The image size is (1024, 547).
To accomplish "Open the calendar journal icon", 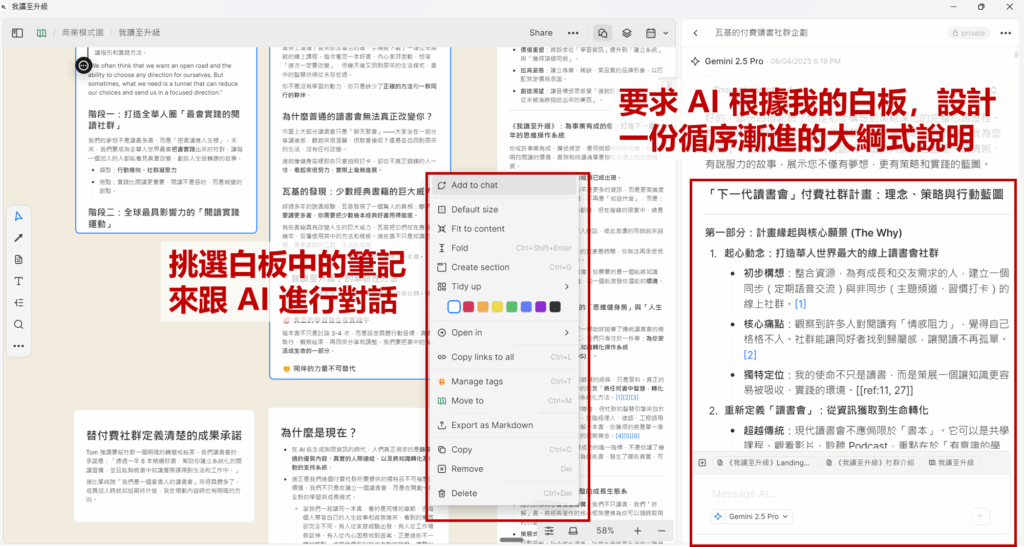I will [650, 33].
